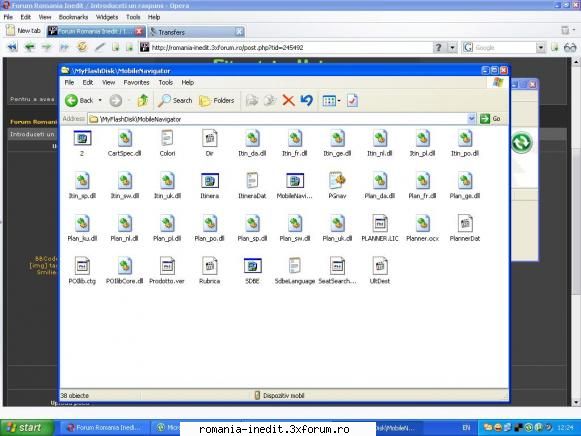This screenshot has height=436, width=581.
Task: Click Opera page's vertical scrollbar
Action: [576, 232]
